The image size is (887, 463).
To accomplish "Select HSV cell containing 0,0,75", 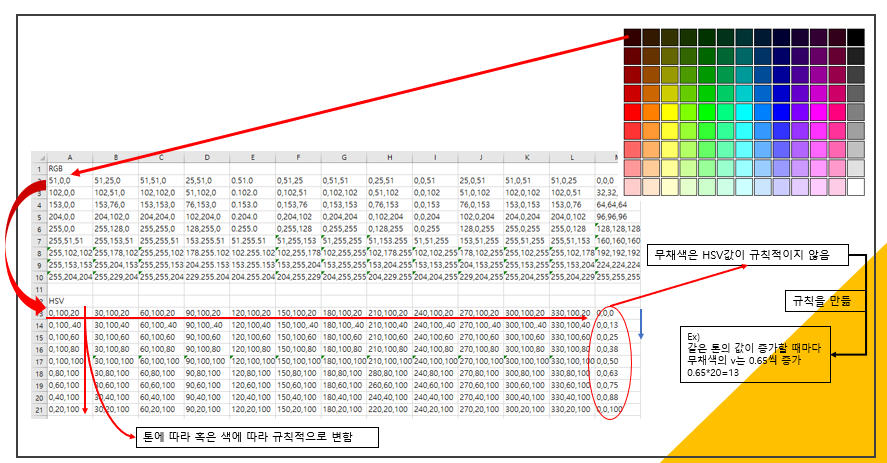I will [618, 385].
